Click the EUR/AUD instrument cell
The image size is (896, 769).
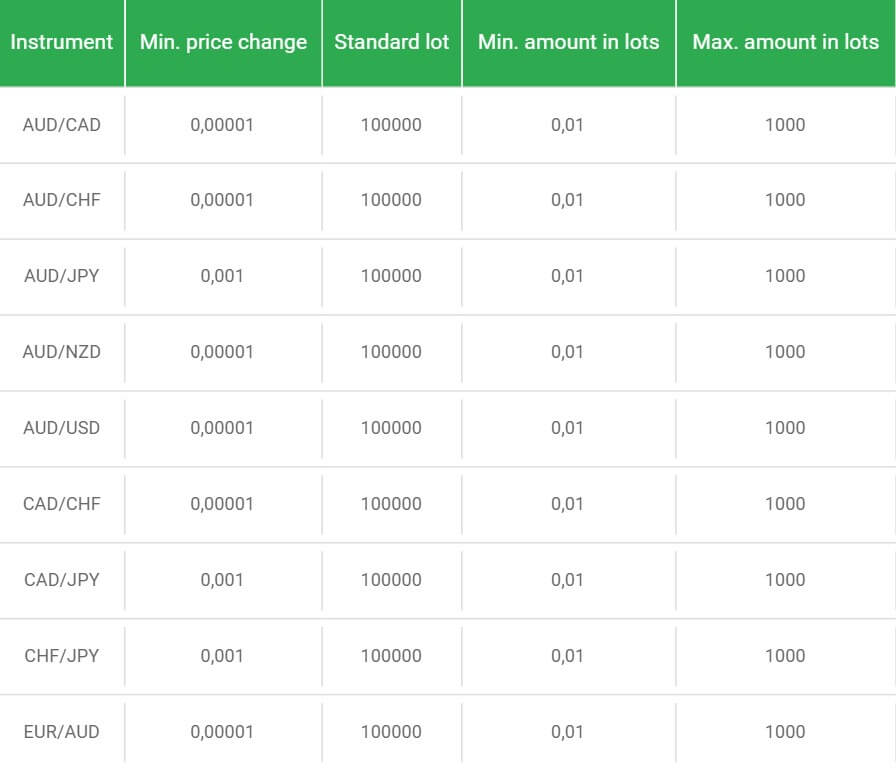[x=62, y=732]
